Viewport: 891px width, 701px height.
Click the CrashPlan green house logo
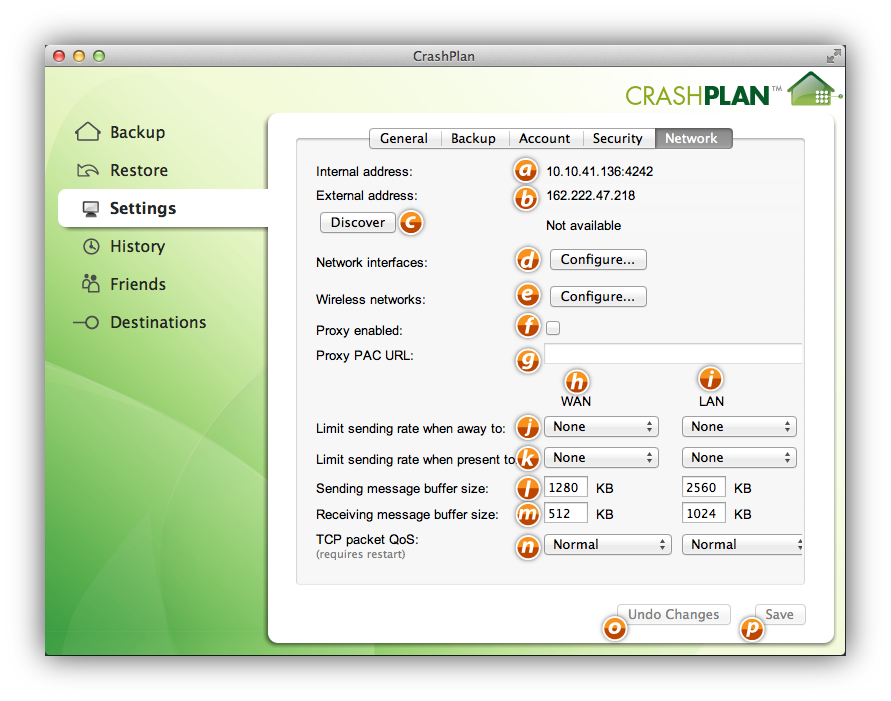tap(813, 90)
